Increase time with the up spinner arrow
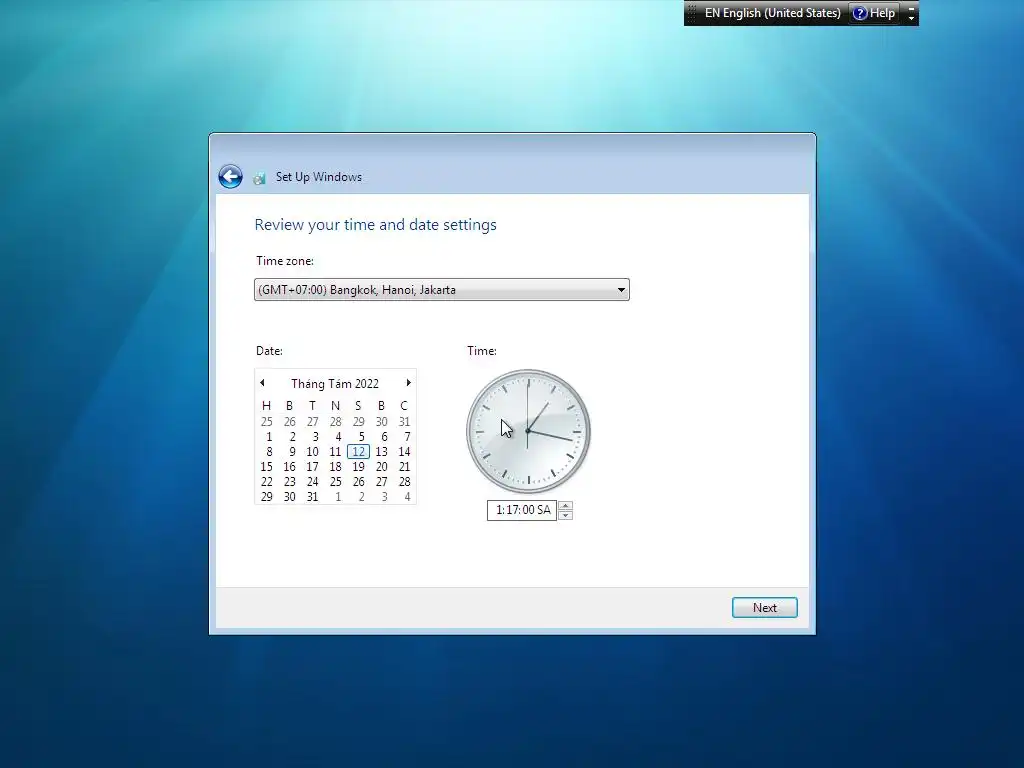The width and height of the screenshot is (1024, 768). coord(566,505)
